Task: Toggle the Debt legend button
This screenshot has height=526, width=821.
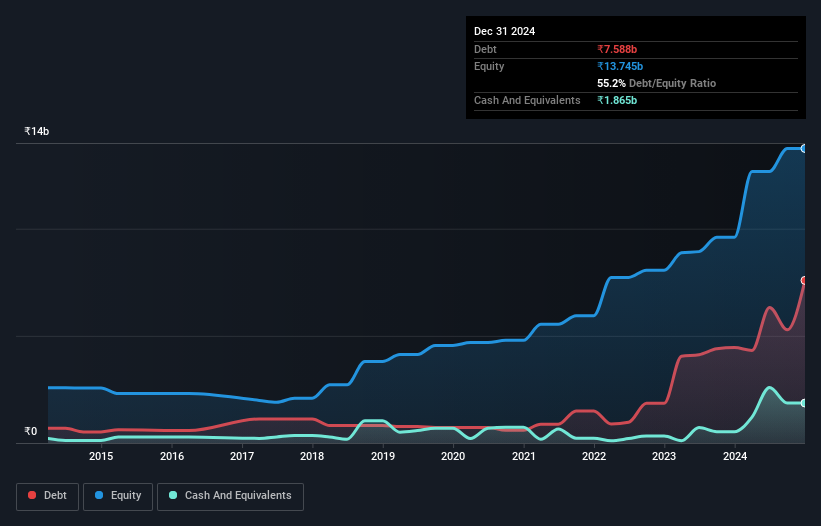Action: point(48,496)
